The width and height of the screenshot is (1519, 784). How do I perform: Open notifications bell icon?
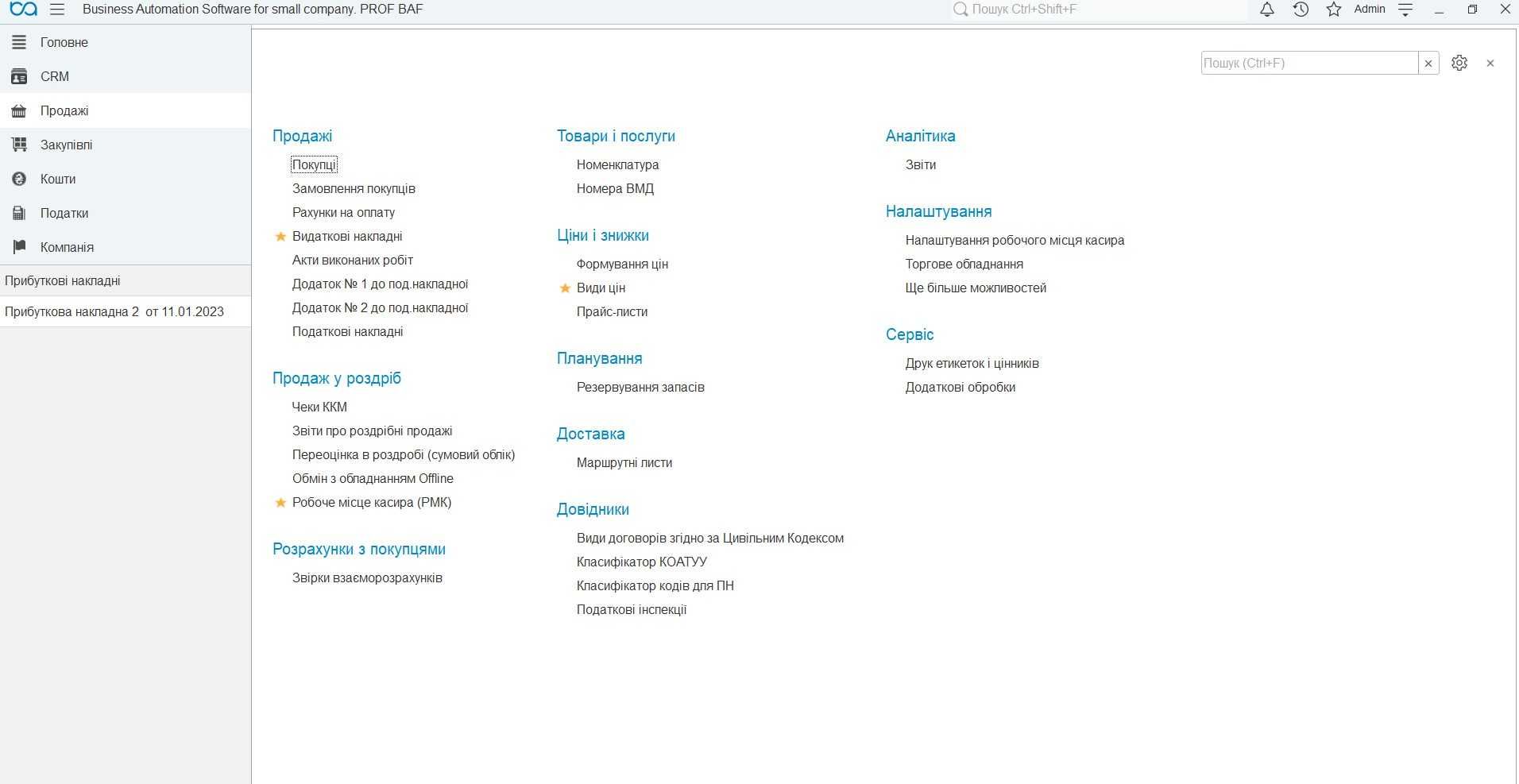(1267, 10)
